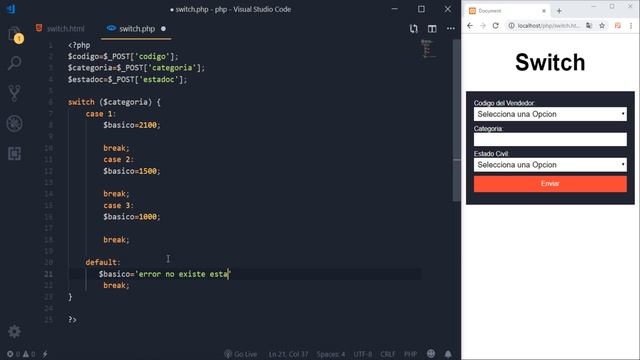Image resolution: width=640 pixels, height=360 pixels.
Task: Close the Document browser tab
Action: click(544, 11)
